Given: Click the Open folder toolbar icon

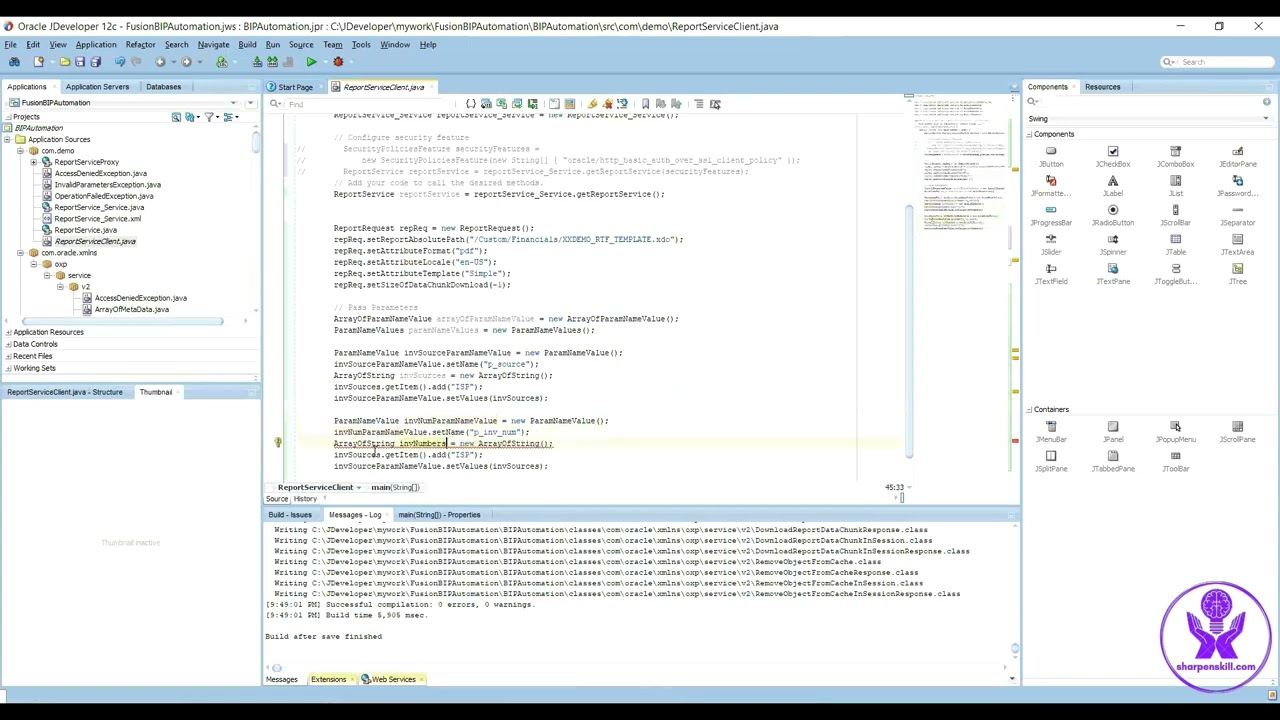Looking at the screenshot, I should [x=65, y=62].
